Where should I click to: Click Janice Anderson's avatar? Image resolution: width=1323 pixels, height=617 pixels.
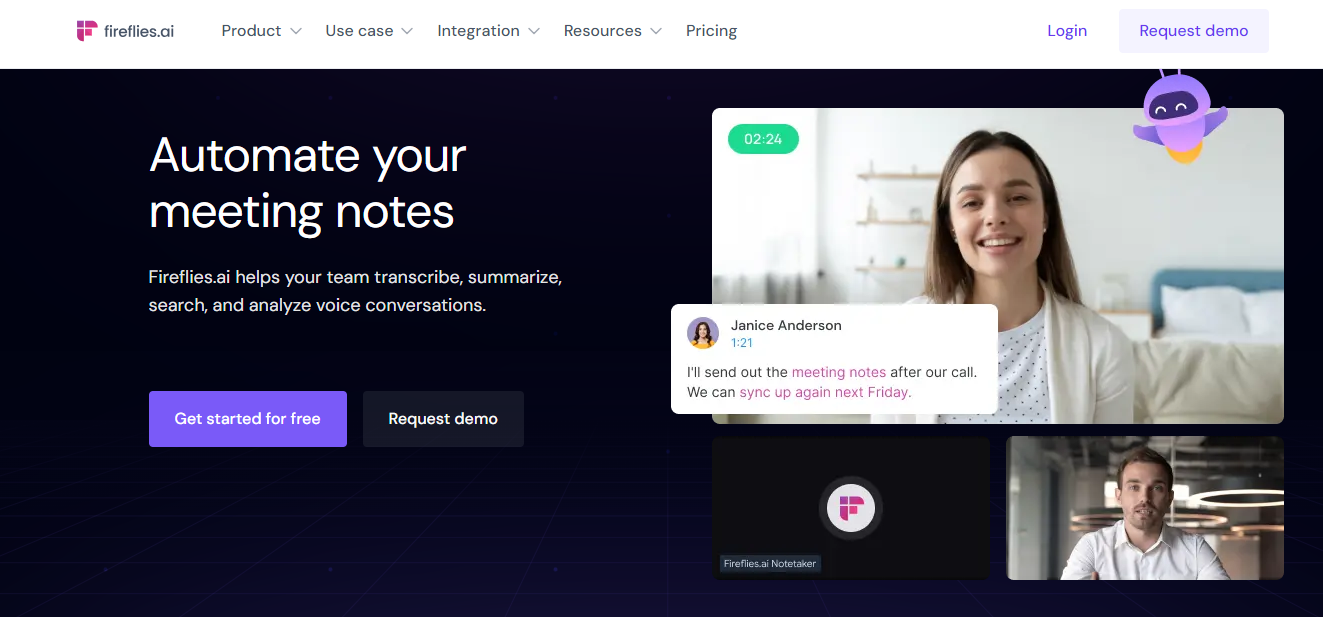(x=703, y=333)
